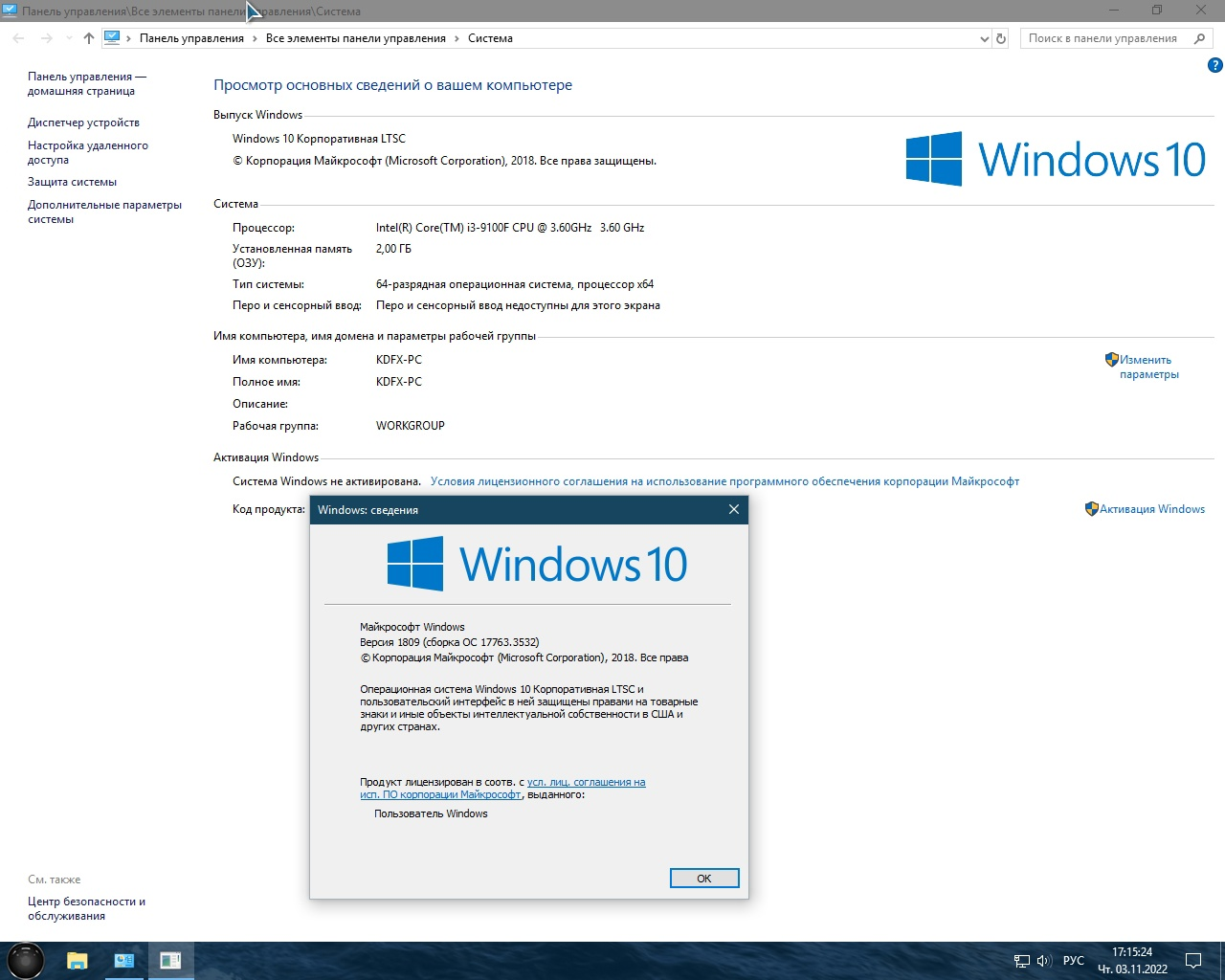This screenshot has height=980, width=1225.
Task: Expand the address bar history dropdown
Action: [x=984, y=39]
